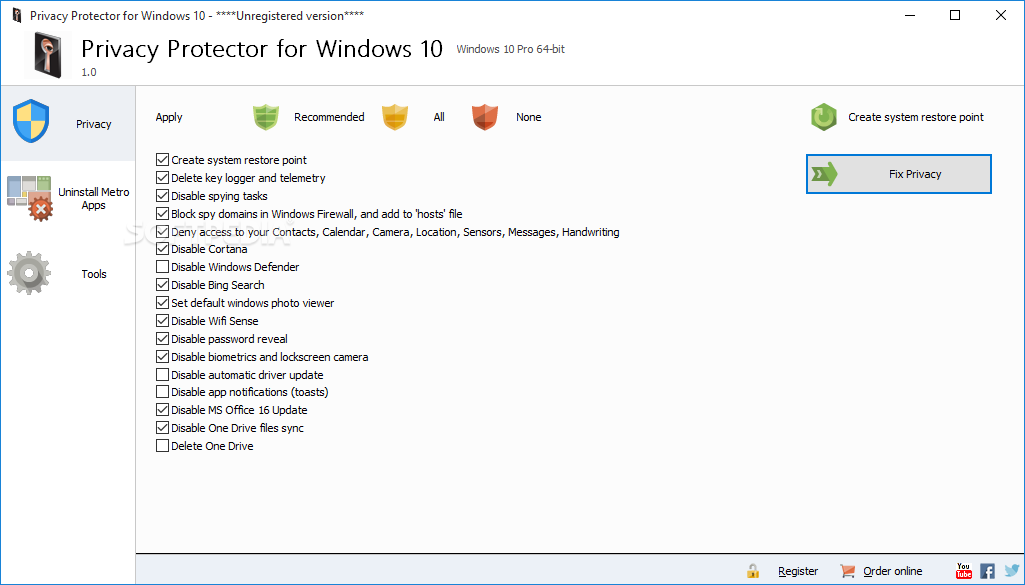The width and height of the screenshot is (1025, 585).
Task: Click the All preset label
Action: point(439,117)
